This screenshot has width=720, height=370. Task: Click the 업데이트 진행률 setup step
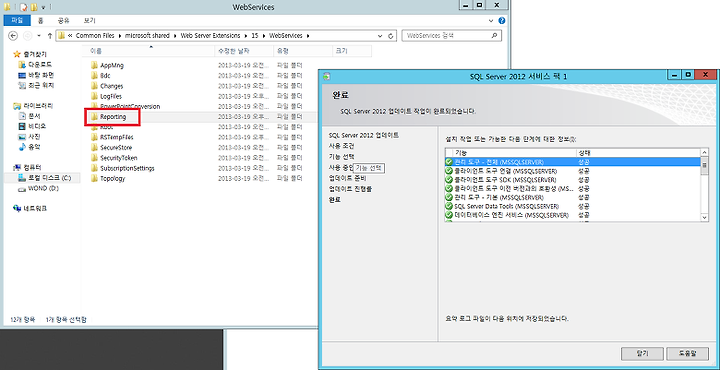pos(350,189)
